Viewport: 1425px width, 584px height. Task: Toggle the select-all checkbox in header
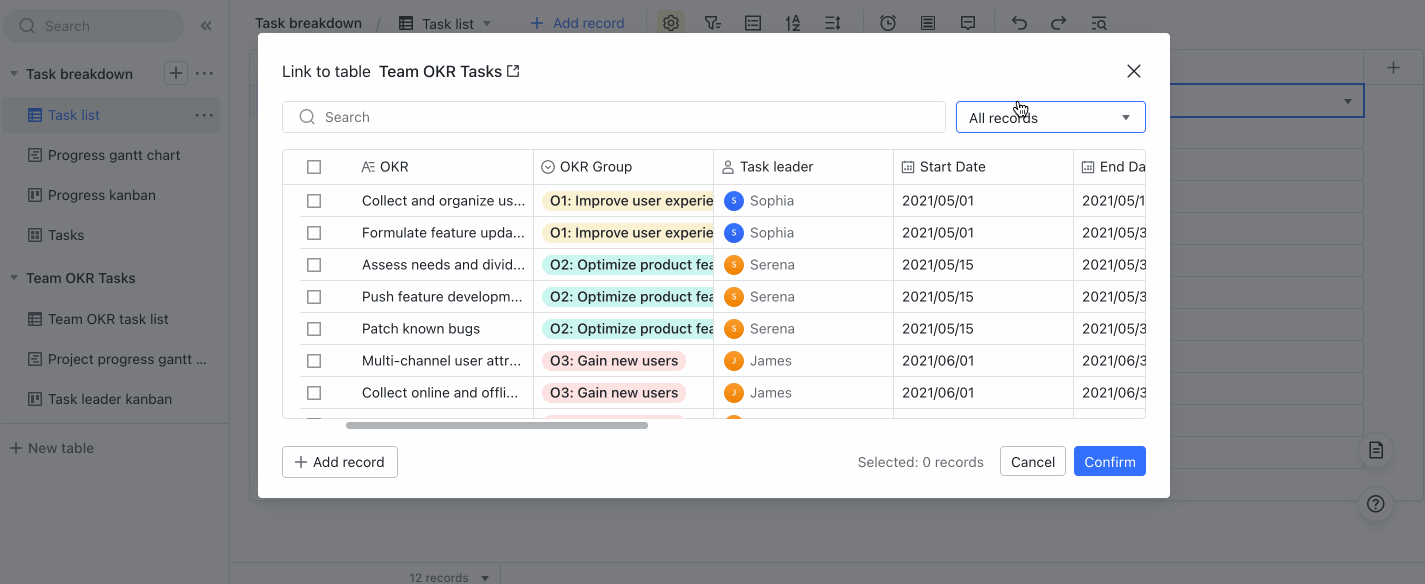(314, 167)
